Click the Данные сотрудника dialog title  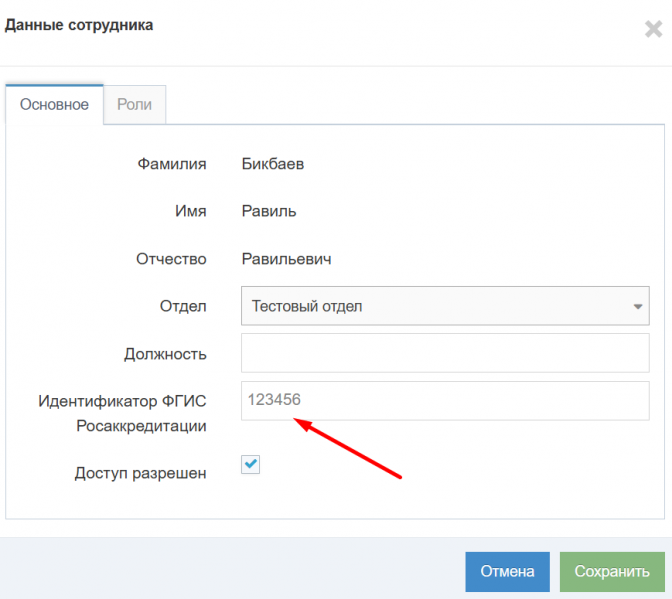[80, 25]
